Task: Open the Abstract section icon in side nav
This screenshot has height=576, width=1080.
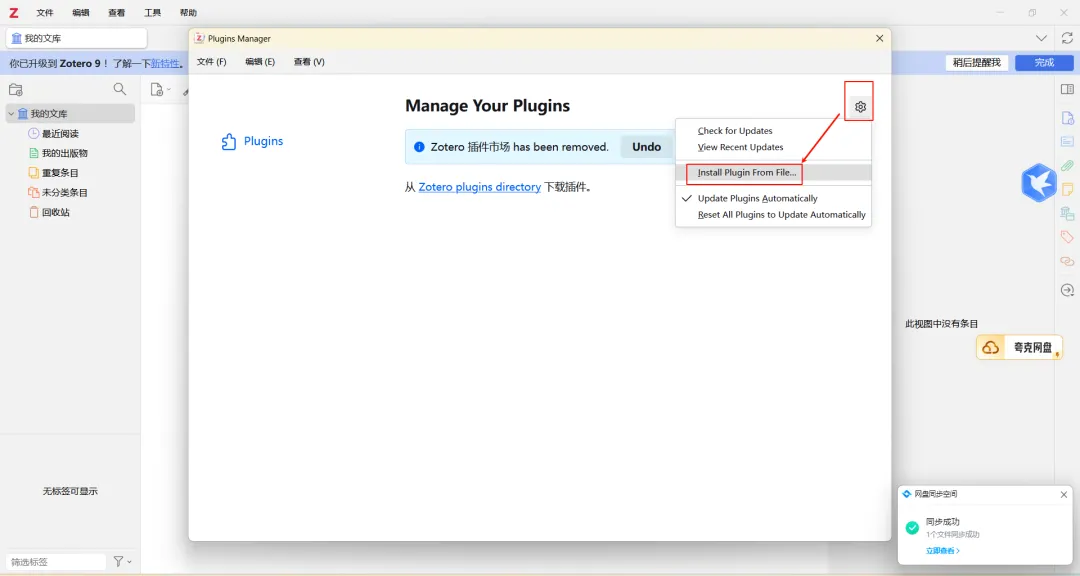Action: 1067,141
